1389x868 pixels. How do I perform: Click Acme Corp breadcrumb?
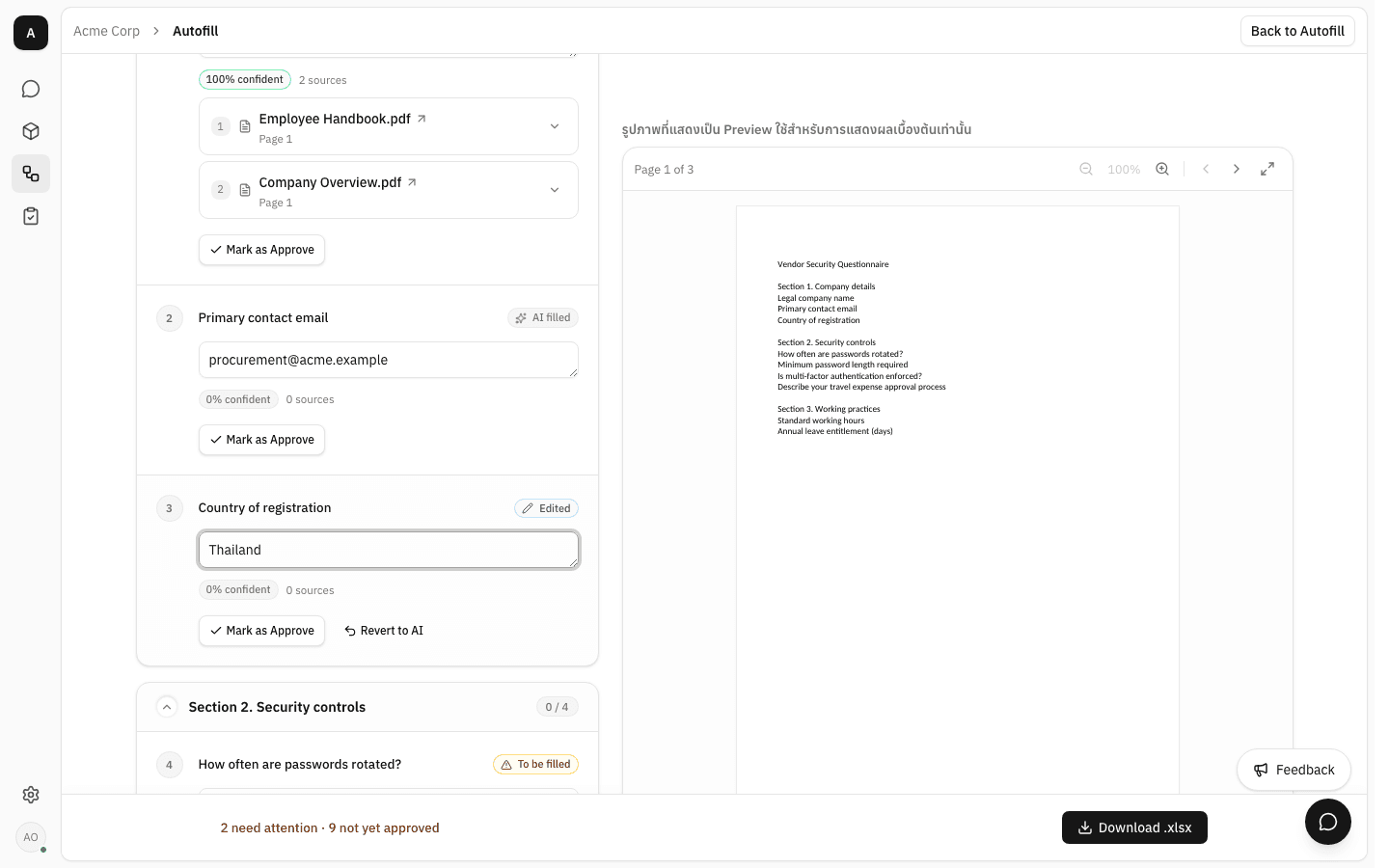pyautogui.click(x=106, y=31)
